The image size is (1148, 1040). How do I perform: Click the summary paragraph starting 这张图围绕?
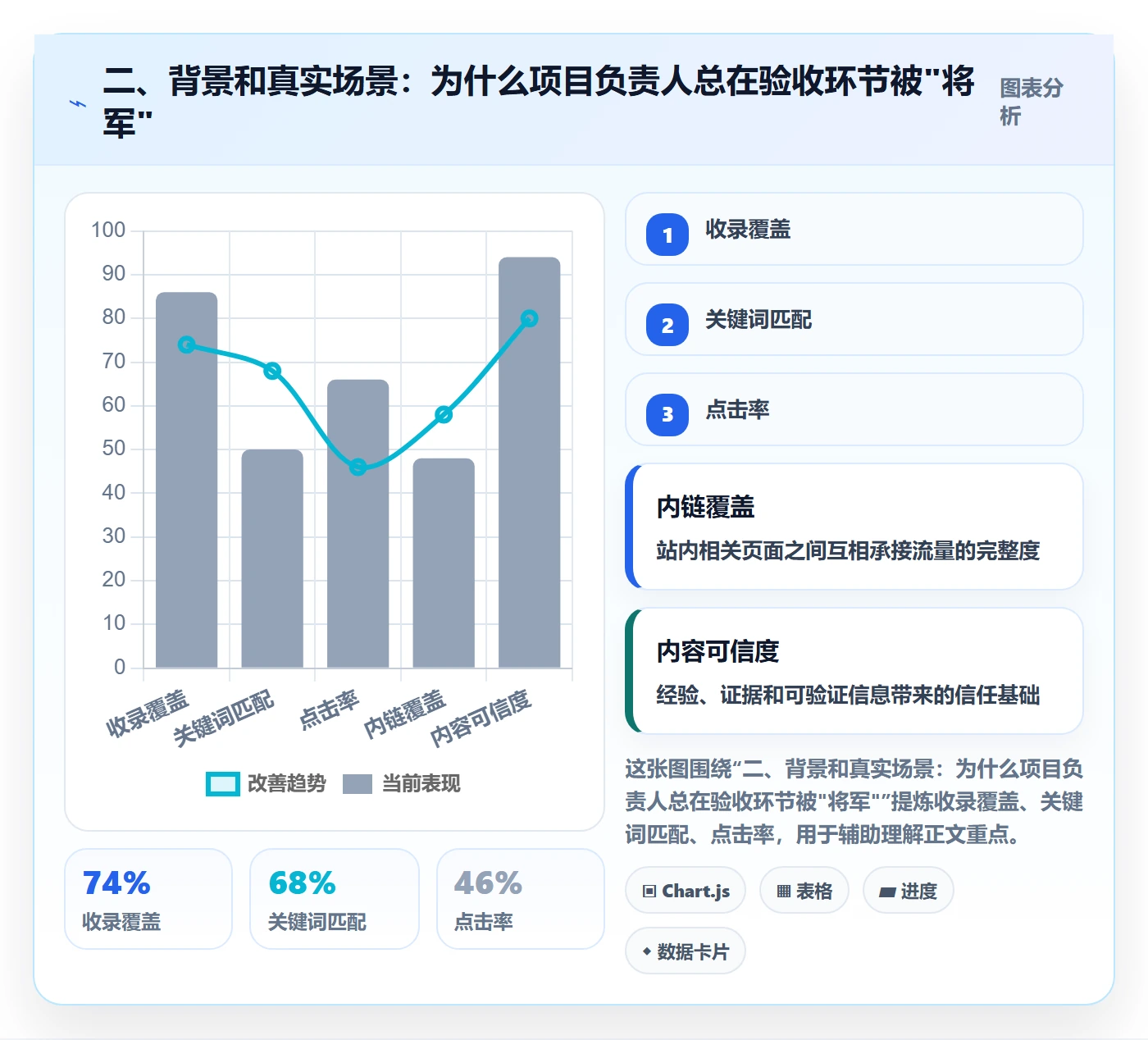point(854,801)
